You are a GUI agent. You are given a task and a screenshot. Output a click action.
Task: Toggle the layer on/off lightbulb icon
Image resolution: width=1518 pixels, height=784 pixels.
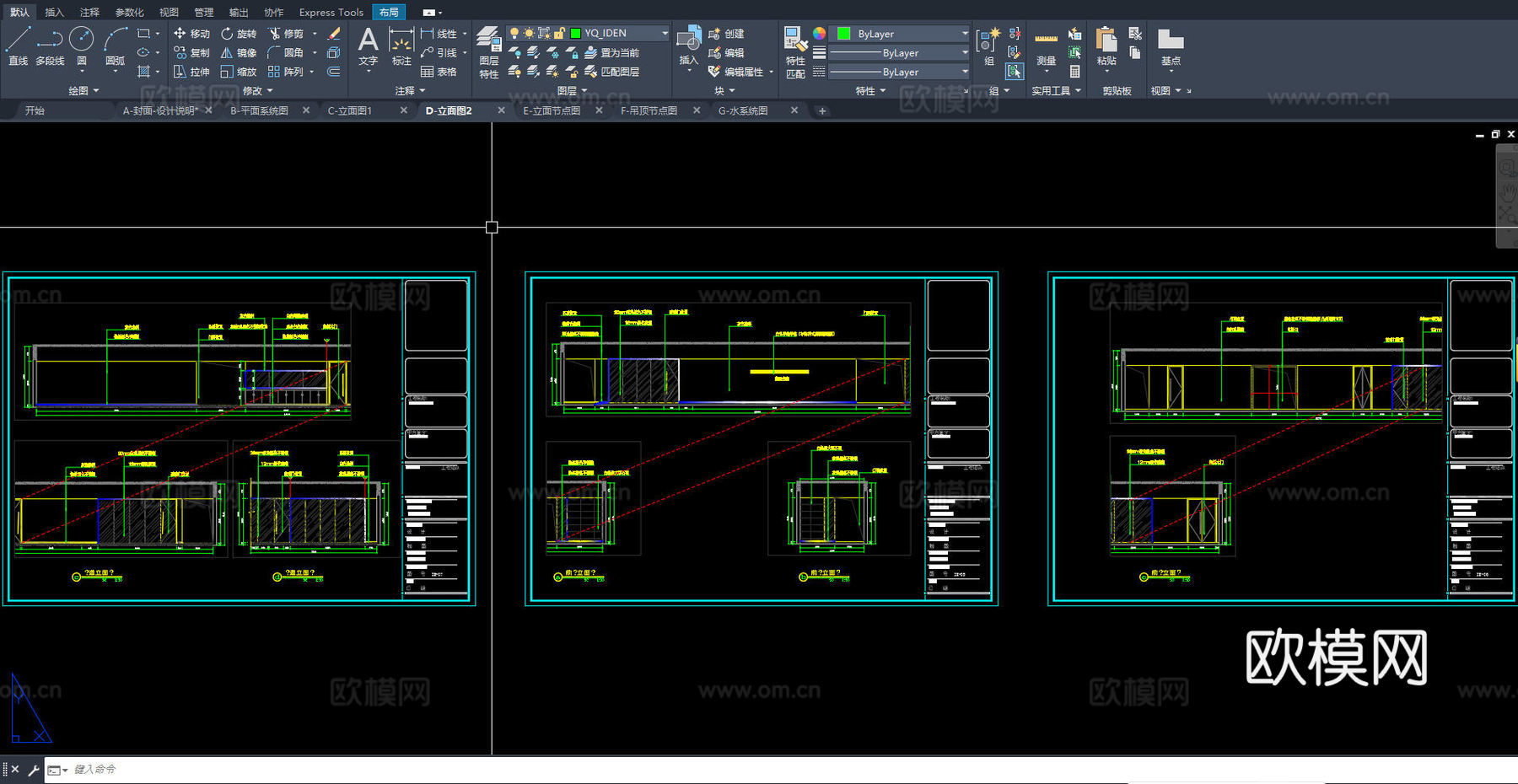514,33
